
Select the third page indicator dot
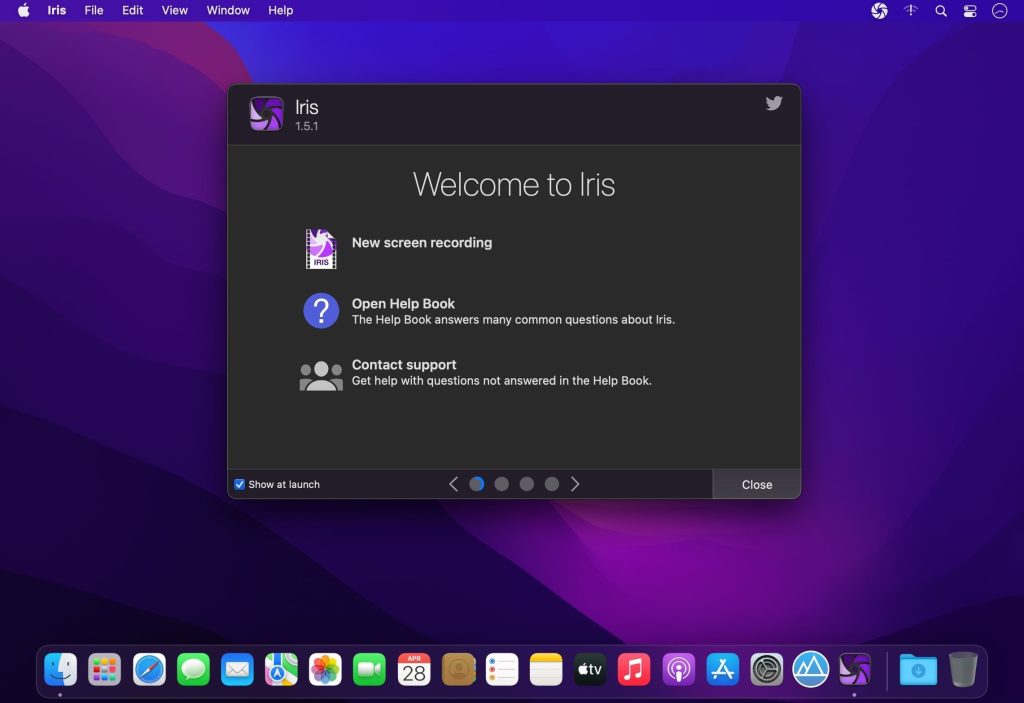527,484
